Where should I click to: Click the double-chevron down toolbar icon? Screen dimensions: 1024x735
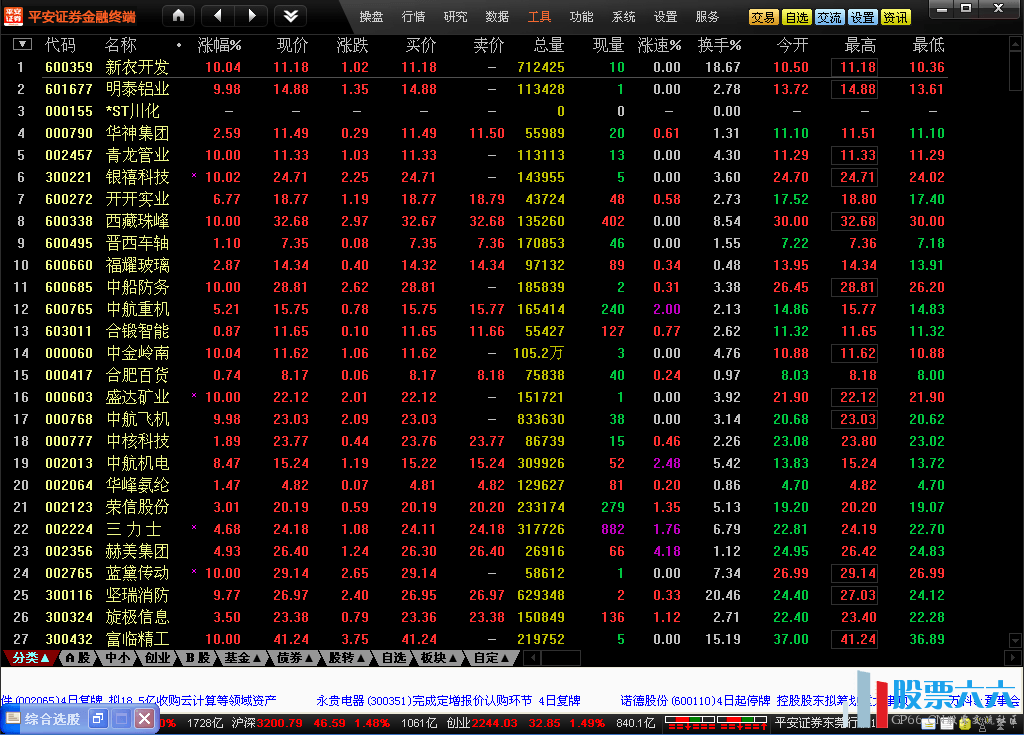pos(290,16)
